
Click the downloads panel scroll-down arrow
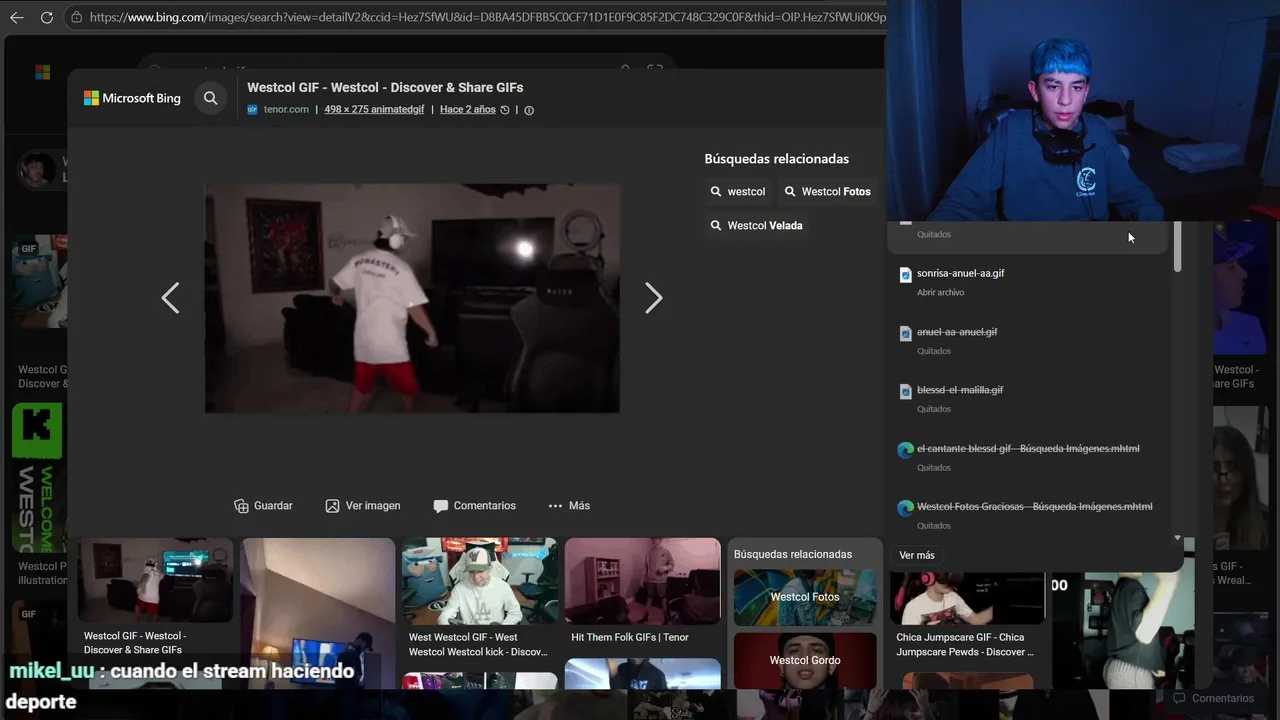click(1177, 538)
